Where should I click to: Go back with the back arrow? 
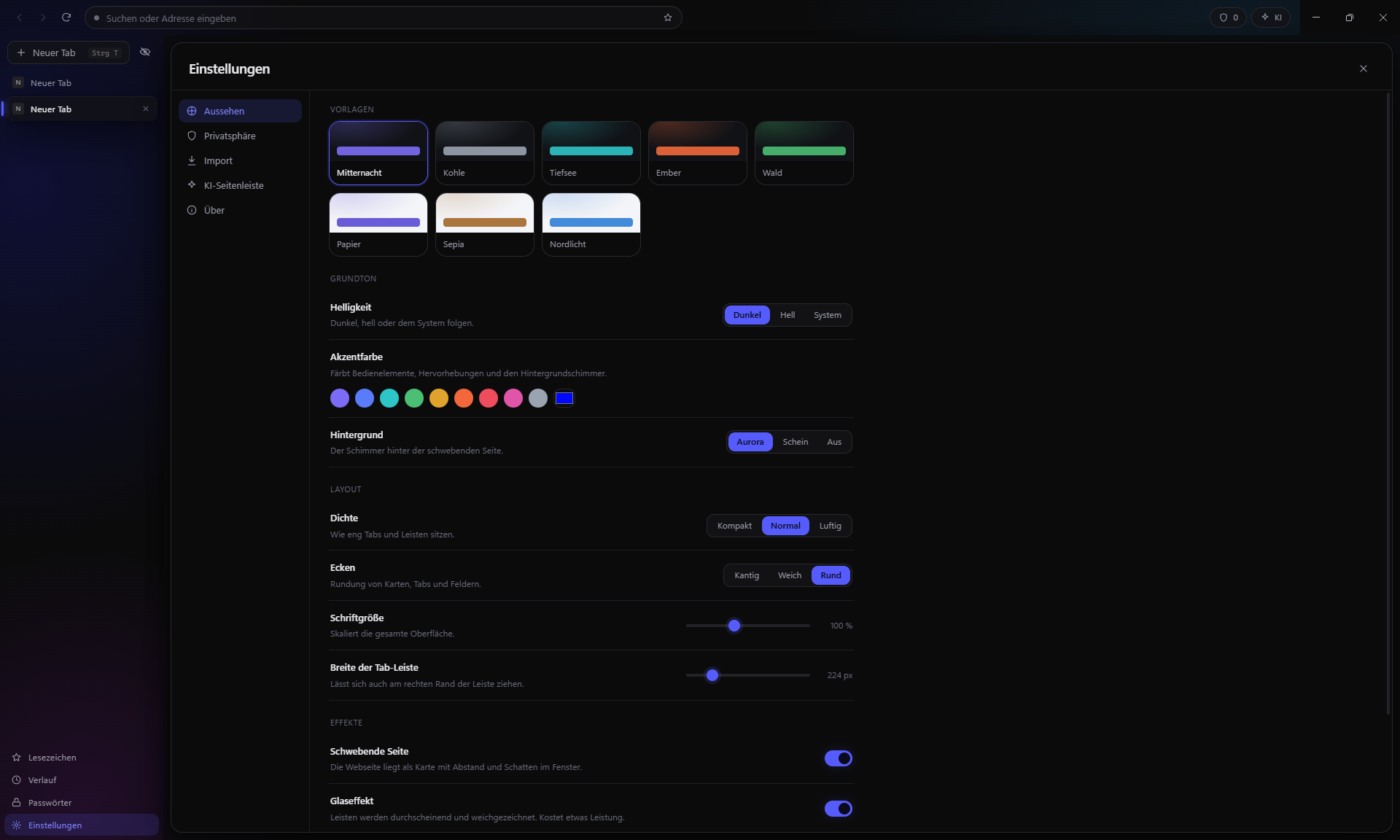(20, 17)
